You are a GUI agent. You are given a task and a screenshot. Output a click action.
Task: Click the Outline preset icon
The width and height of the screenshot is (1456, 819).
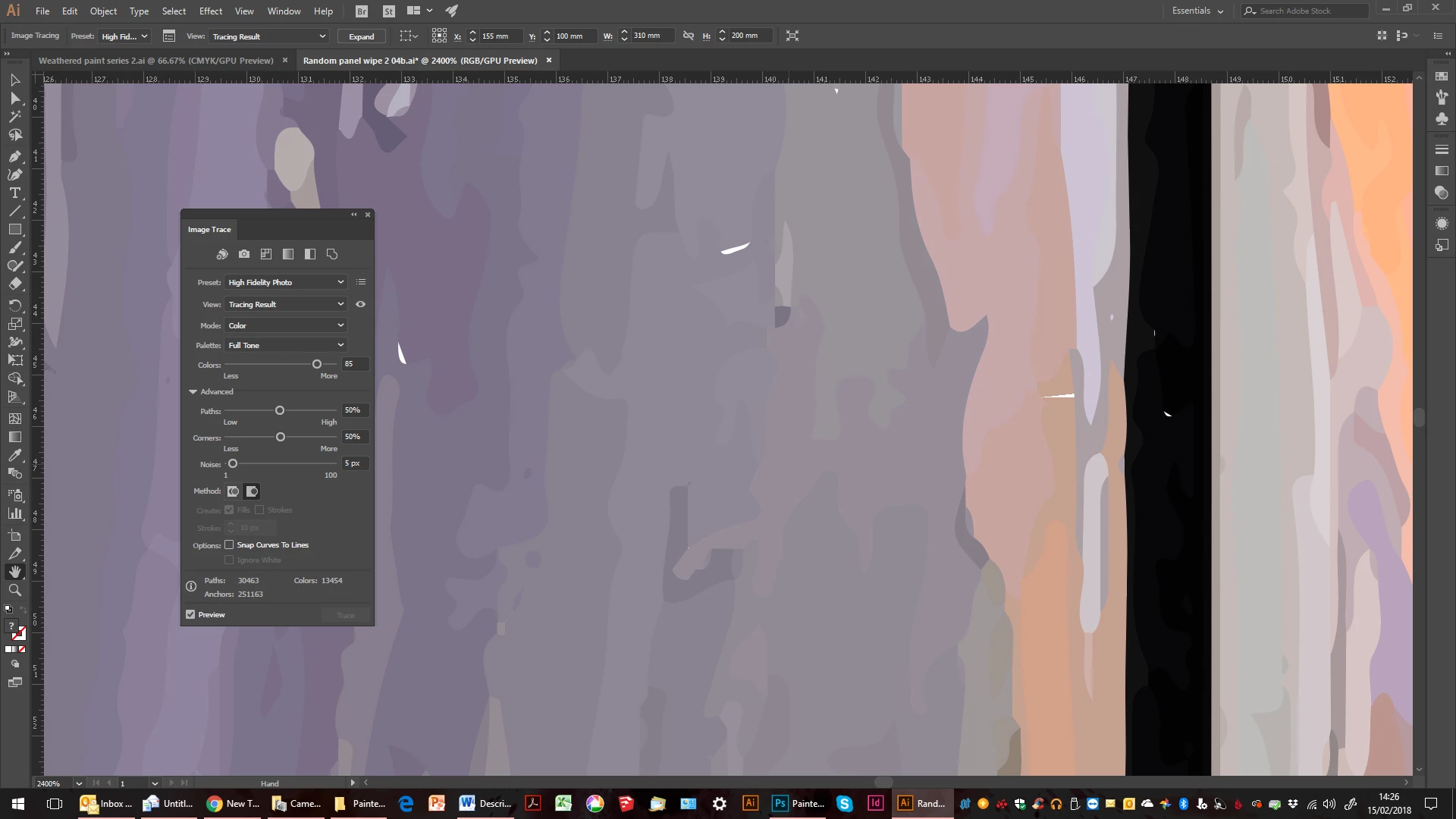click(332, 254)
